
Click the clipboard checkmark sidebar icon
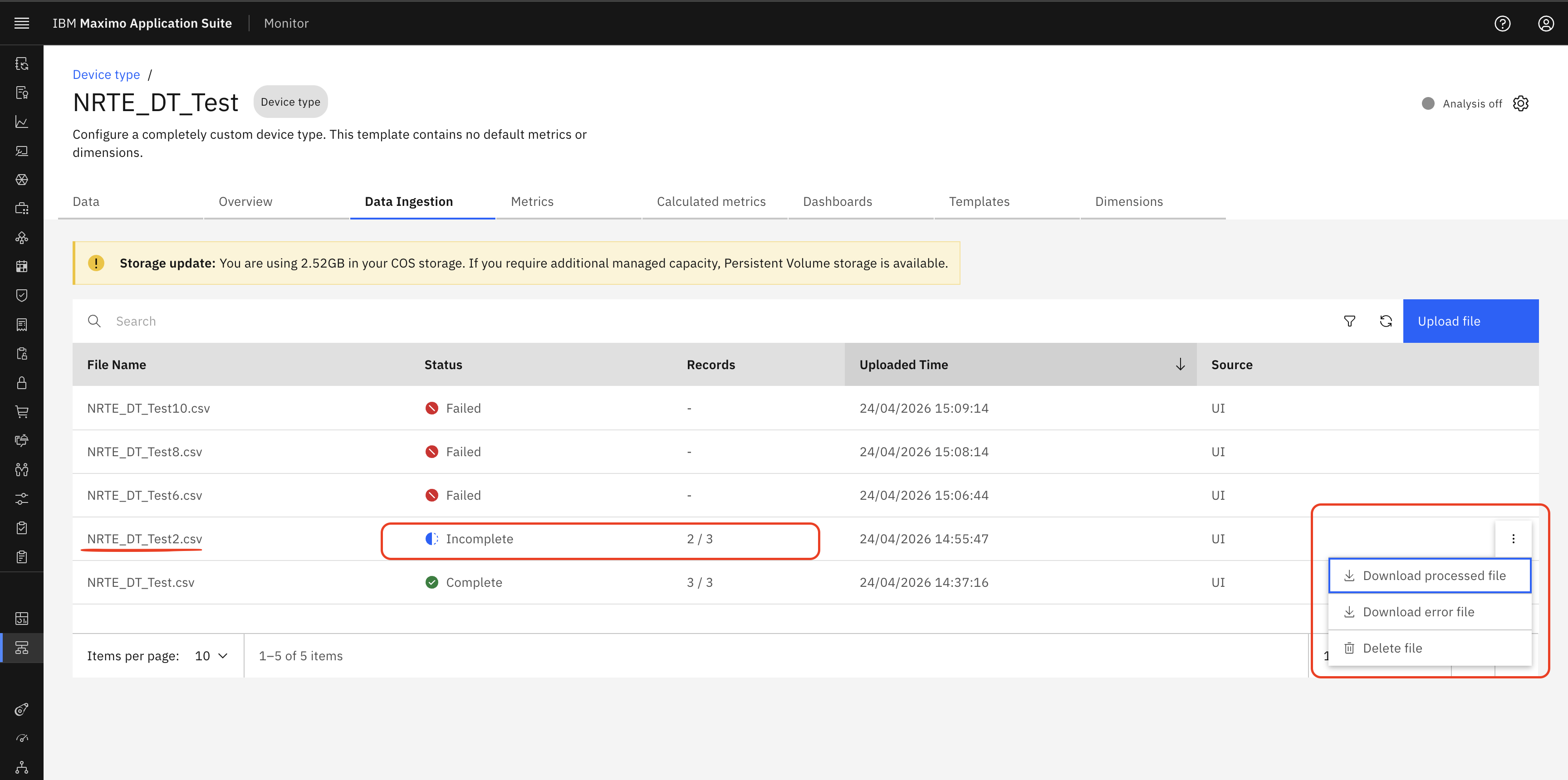(22, 527)
